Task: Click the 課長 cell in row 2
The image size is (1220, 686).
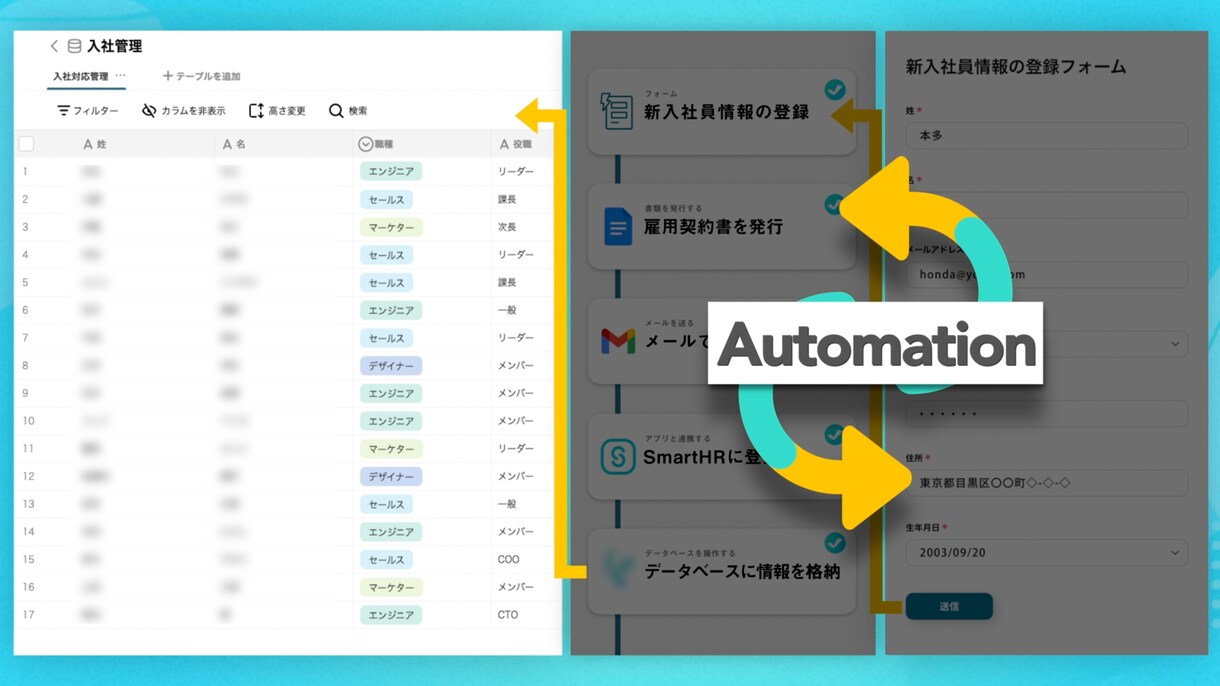Action: point(507,200)
